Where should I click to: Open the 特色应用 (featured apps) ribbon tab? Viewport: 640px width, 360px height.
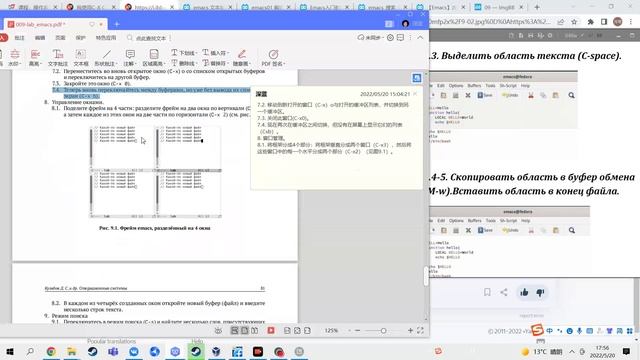[106, 38]
